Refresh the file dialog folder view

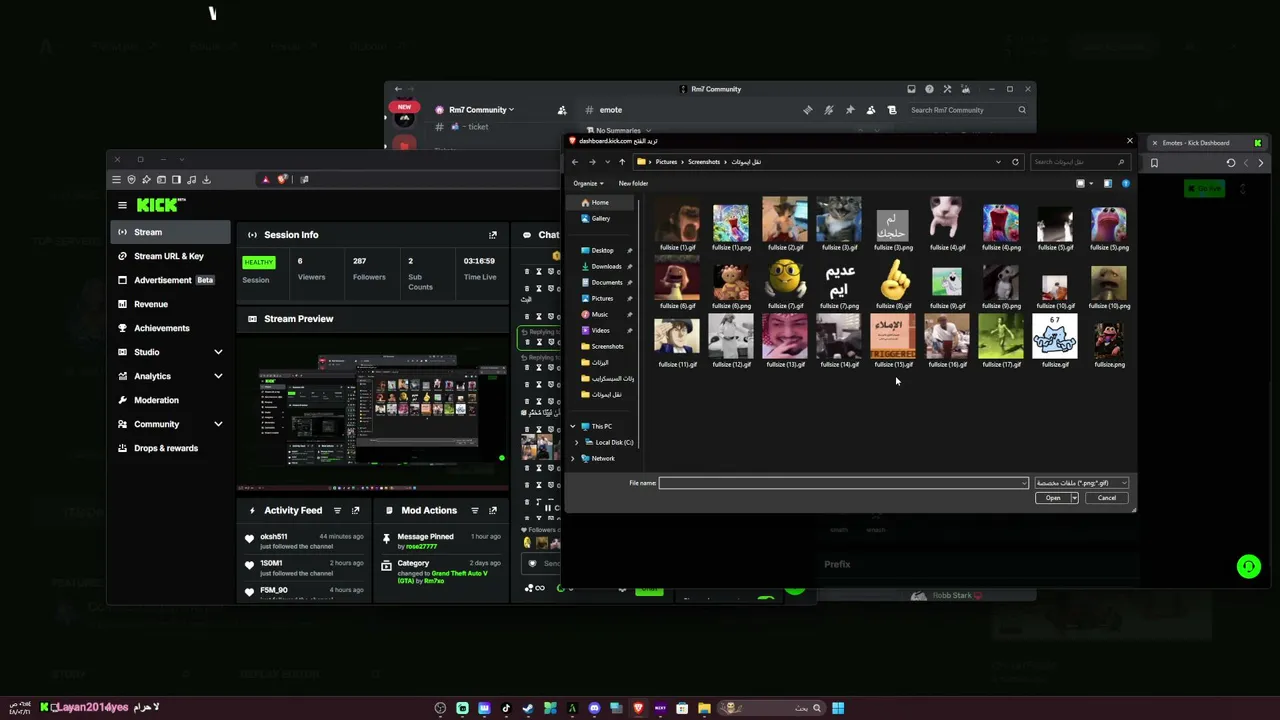[1015, 162]
